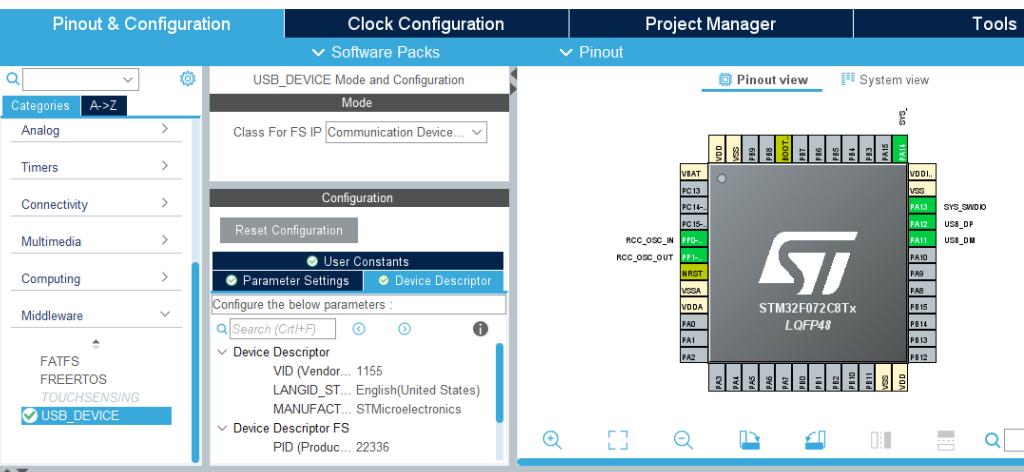Select the NRST pin
The image size is (1024, 472).
point(694,274)
